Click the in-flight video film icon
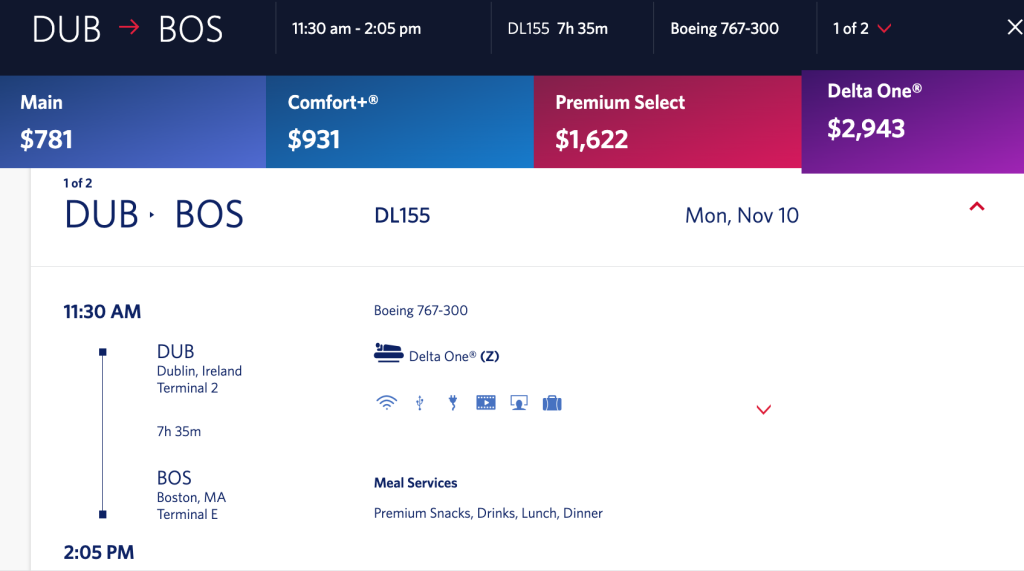 pos(486,403)
